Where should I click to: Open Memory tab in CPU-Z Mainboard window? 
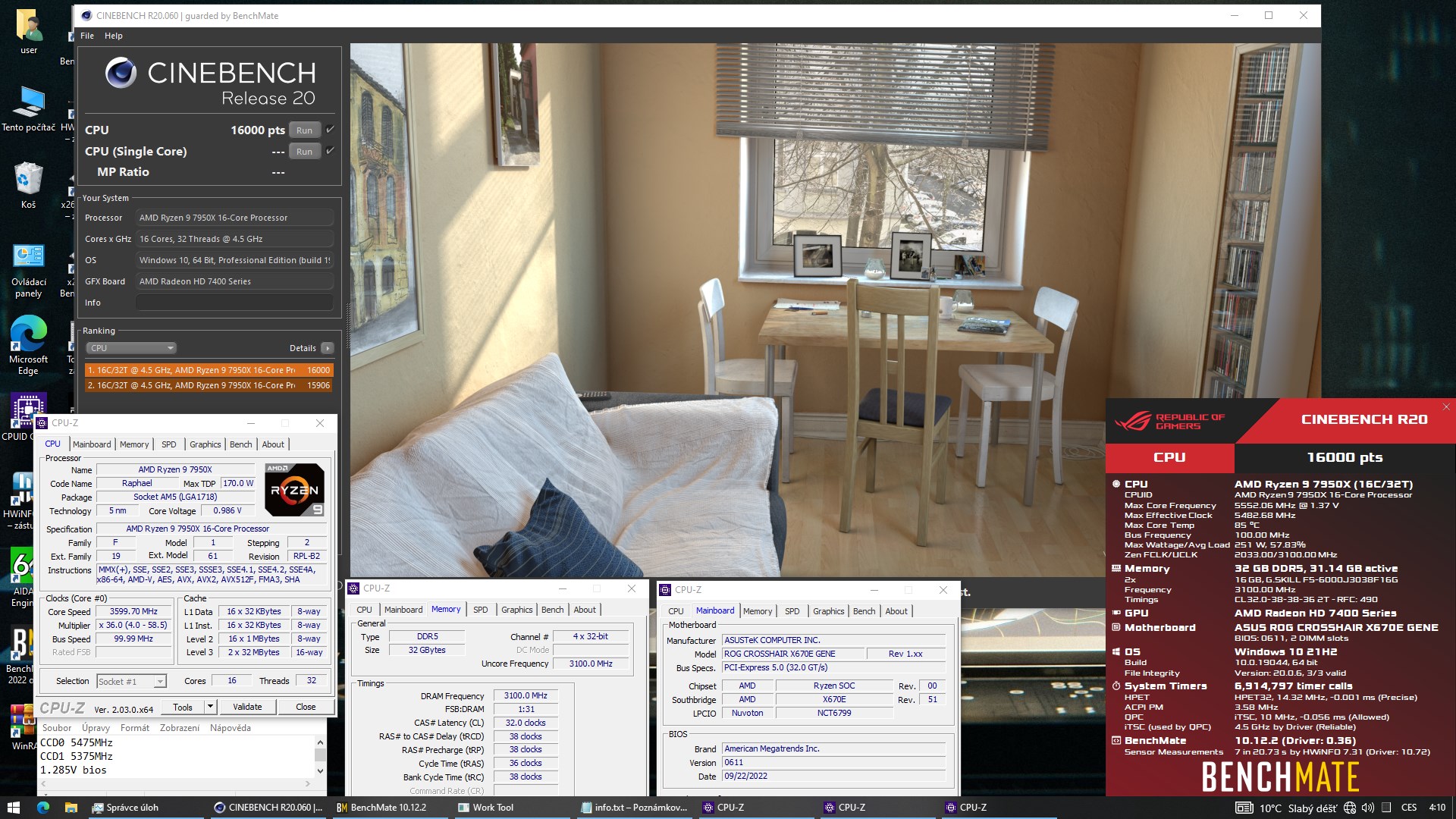click(757, 611)
